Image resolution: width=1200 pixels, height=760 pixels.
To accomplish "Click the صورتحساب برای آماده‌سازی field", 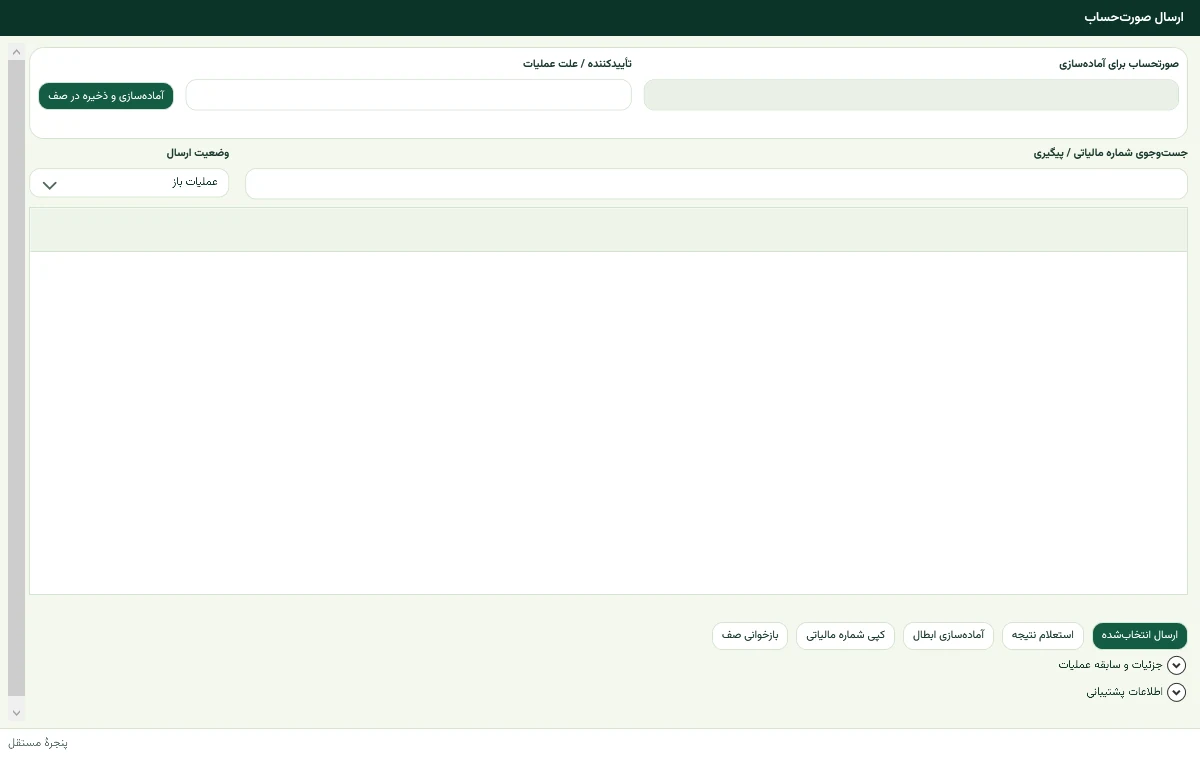I will click(911, 95).
